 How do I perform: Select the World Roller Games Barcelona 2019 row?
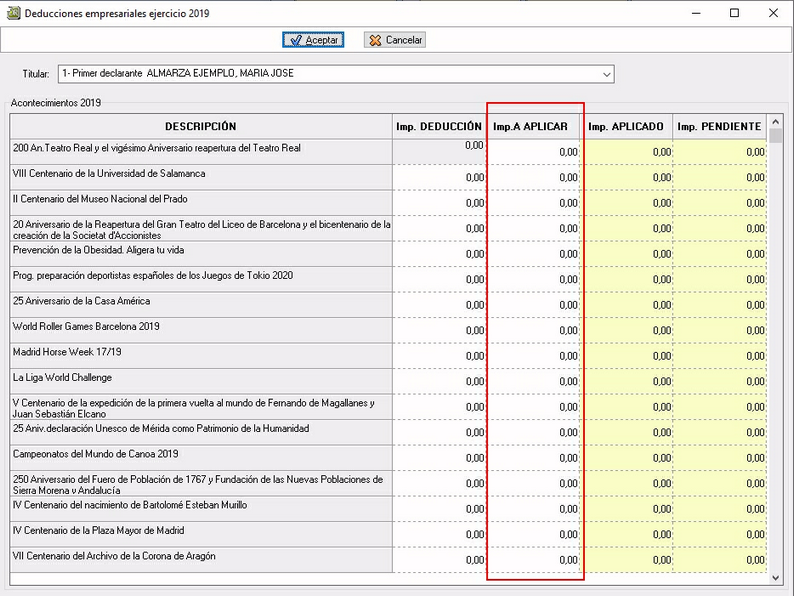pos(201,330)
